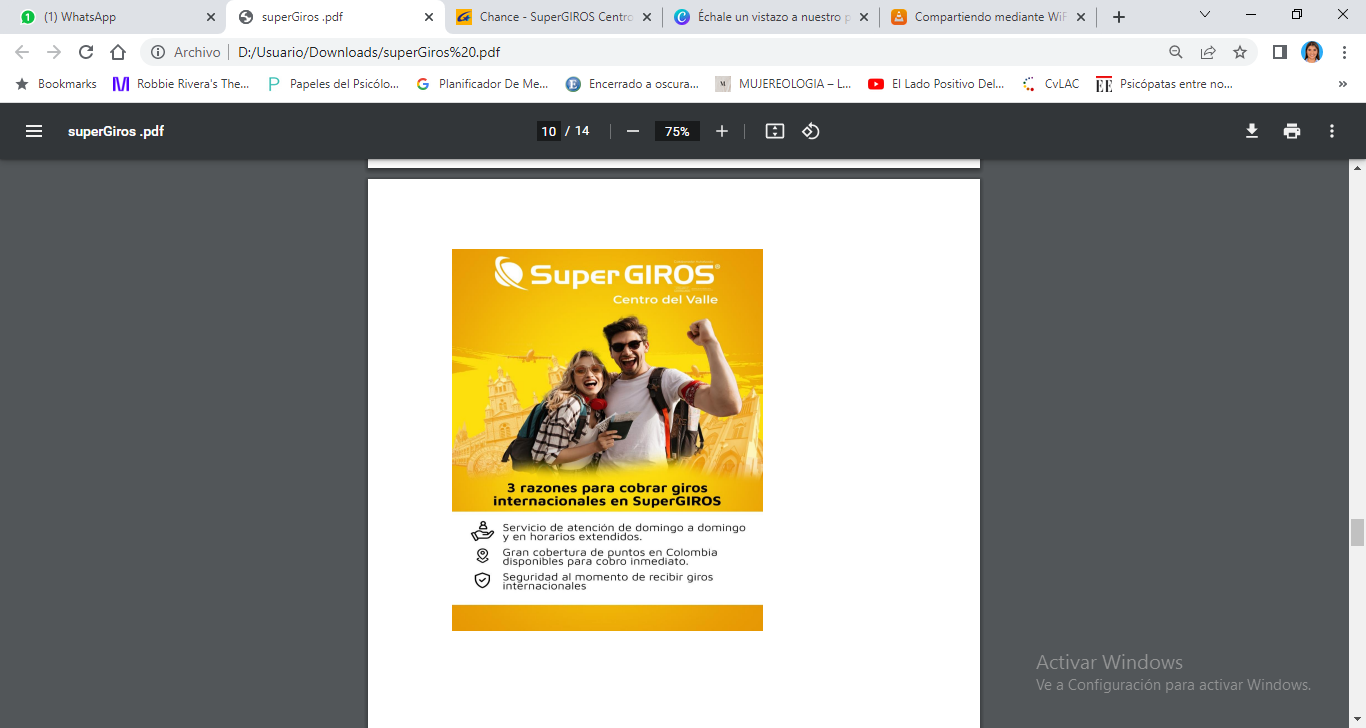Open the PDF viewer more actions menu
Viewport: 1366px width, 728px height.
pyautogui.click(x=1332, y=131)
